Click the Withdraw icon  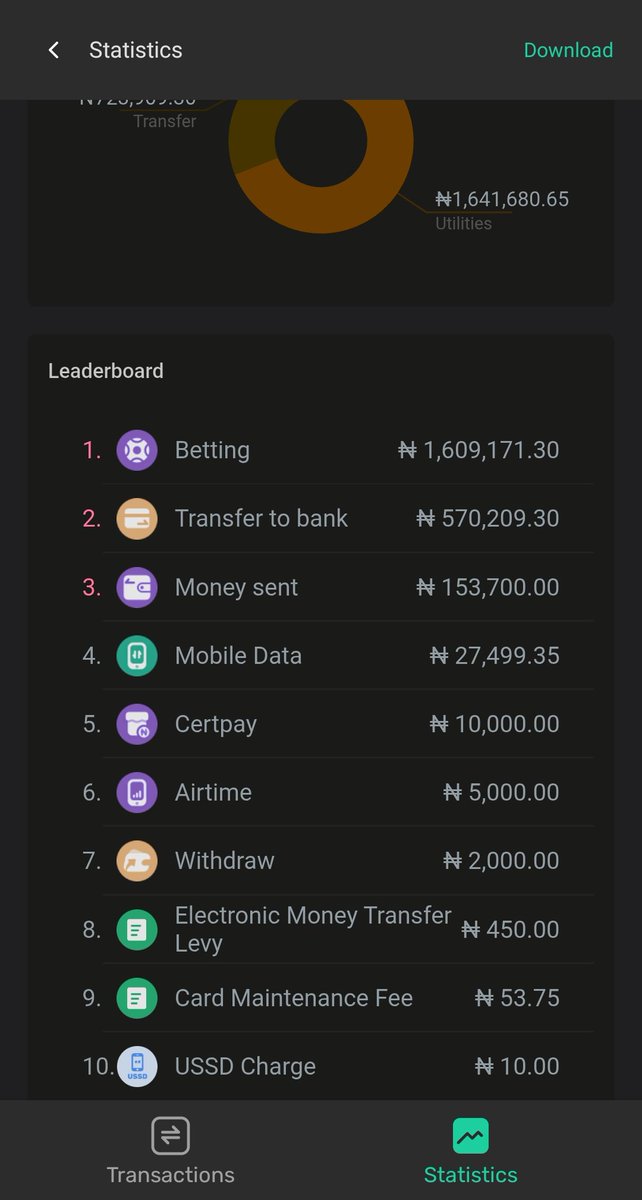[137, 861]
